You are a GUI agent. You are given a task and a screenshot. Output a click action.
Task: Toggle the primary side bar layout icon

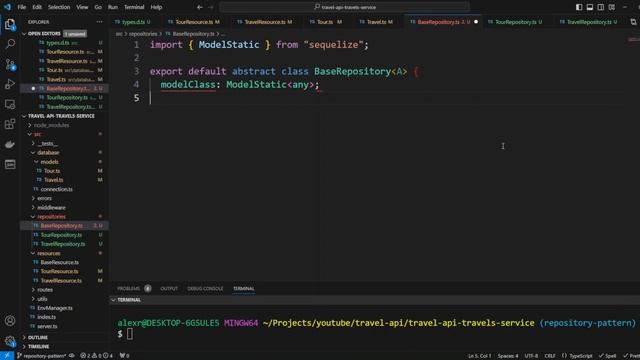579,7
